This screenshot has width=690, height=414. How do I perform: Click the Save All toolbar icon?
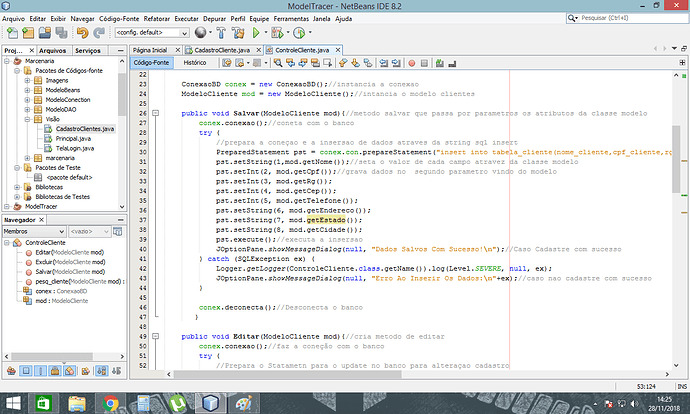click(x=61, y=33)
